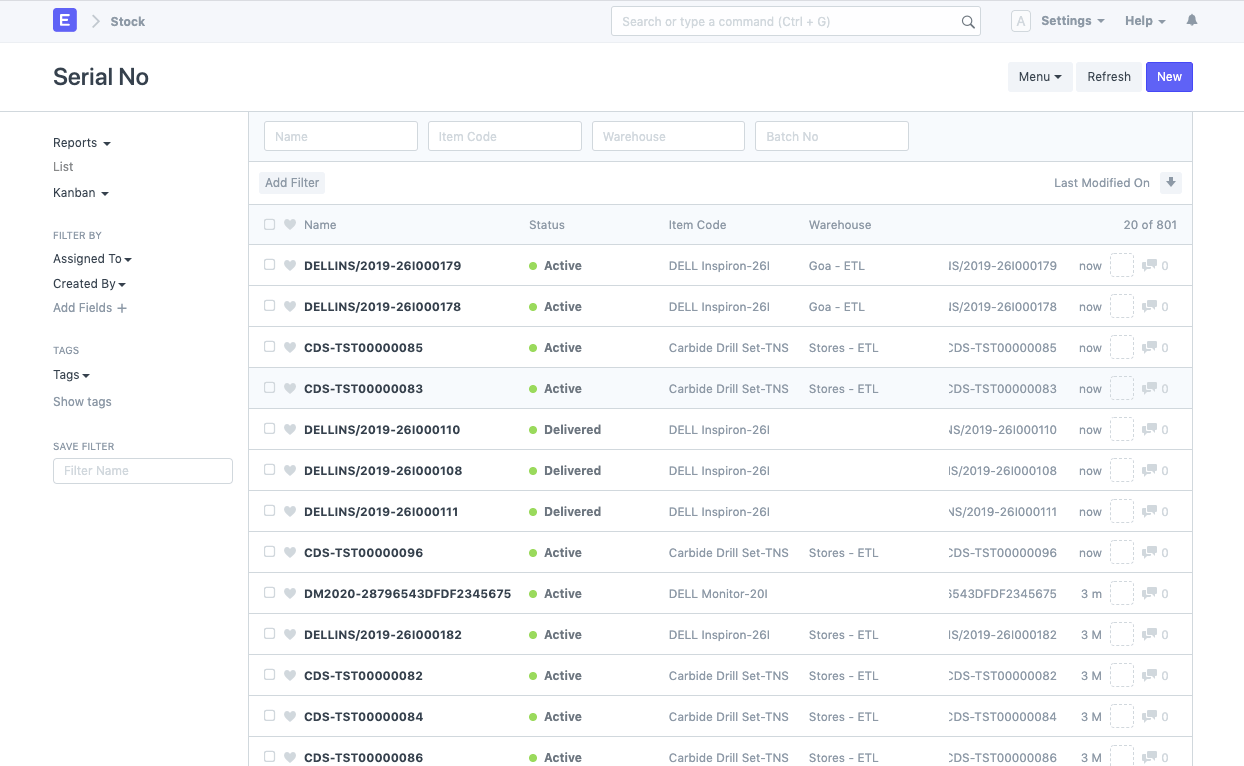Open notifications via the bell icon
The height and width of the screenshot is (766, 1244).
coord(1191,20)
